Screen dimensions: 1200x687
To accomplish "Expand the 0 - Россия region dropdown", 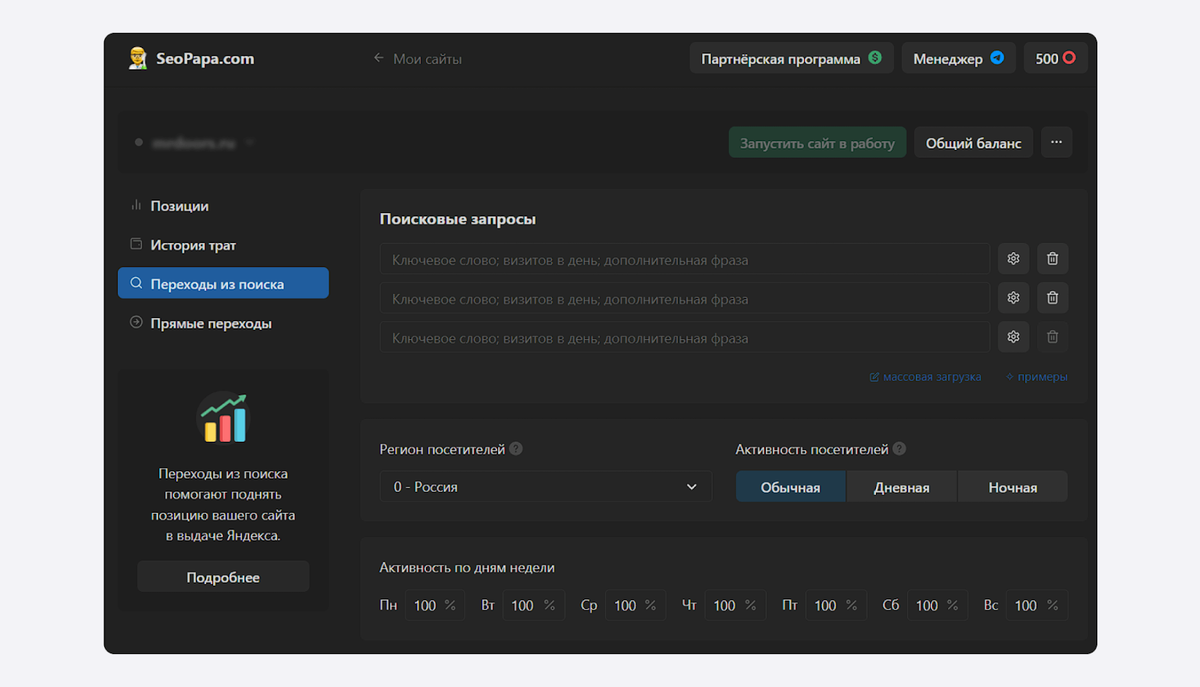I will click(546, 486).
